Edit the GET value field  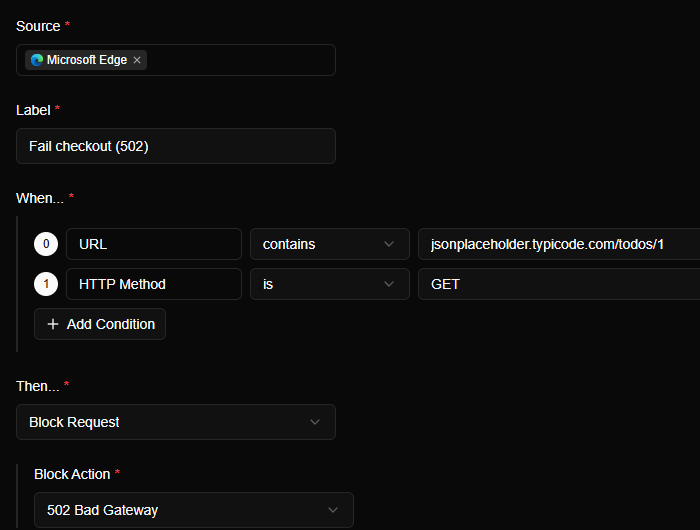point(559,284)
